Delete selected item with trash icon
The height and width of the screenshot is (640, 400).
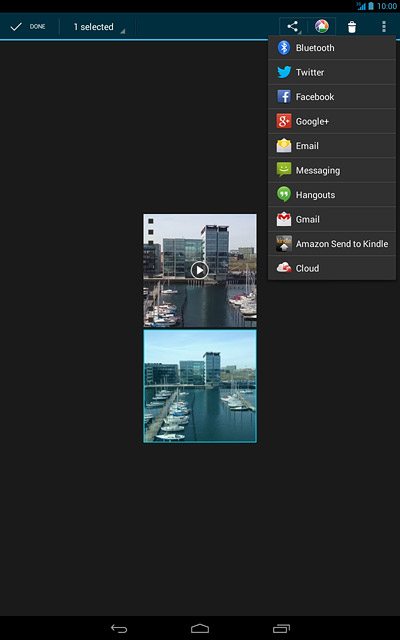coord(351,27)
